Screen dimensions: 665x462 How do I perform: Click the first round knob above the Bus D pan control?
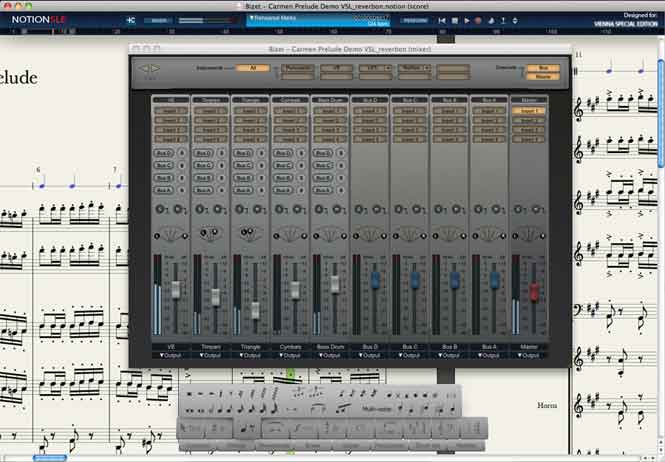pyautogui.click(x=359, y=209)
